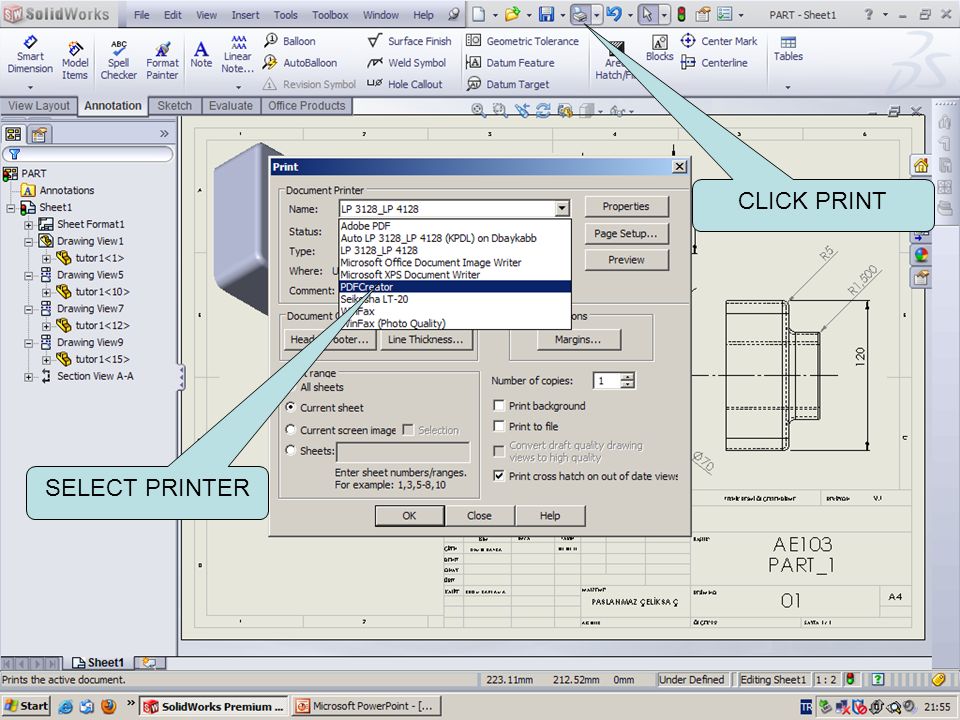Click the feature tree filter icon
Image resolution: width=960 pixels, height=720 pixels.
click(x=14, y=154)
